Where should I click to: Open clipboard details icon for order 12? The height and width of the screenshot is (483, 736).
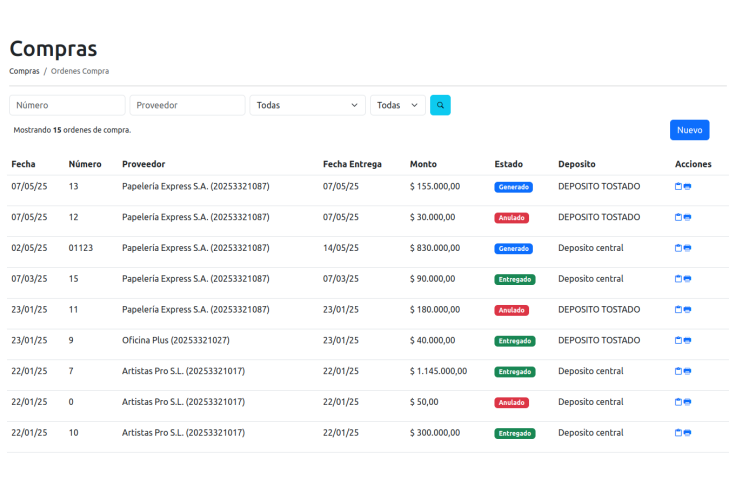coord(678,217)
